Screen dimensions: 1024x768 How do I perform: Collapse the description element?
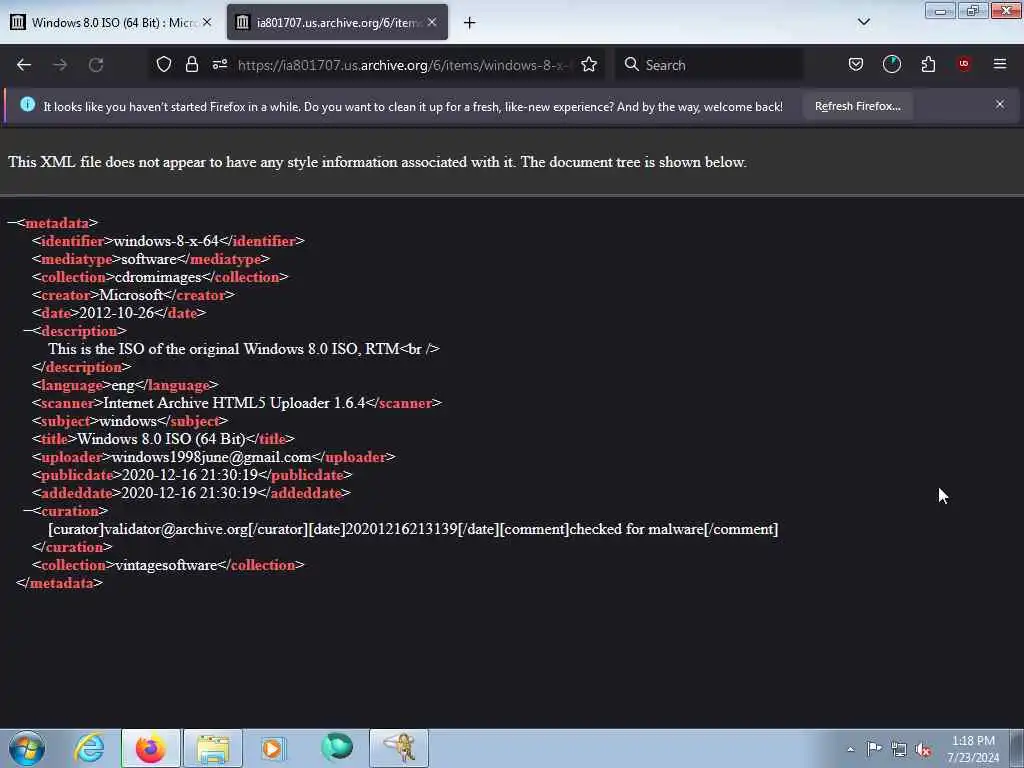(28, 330)
